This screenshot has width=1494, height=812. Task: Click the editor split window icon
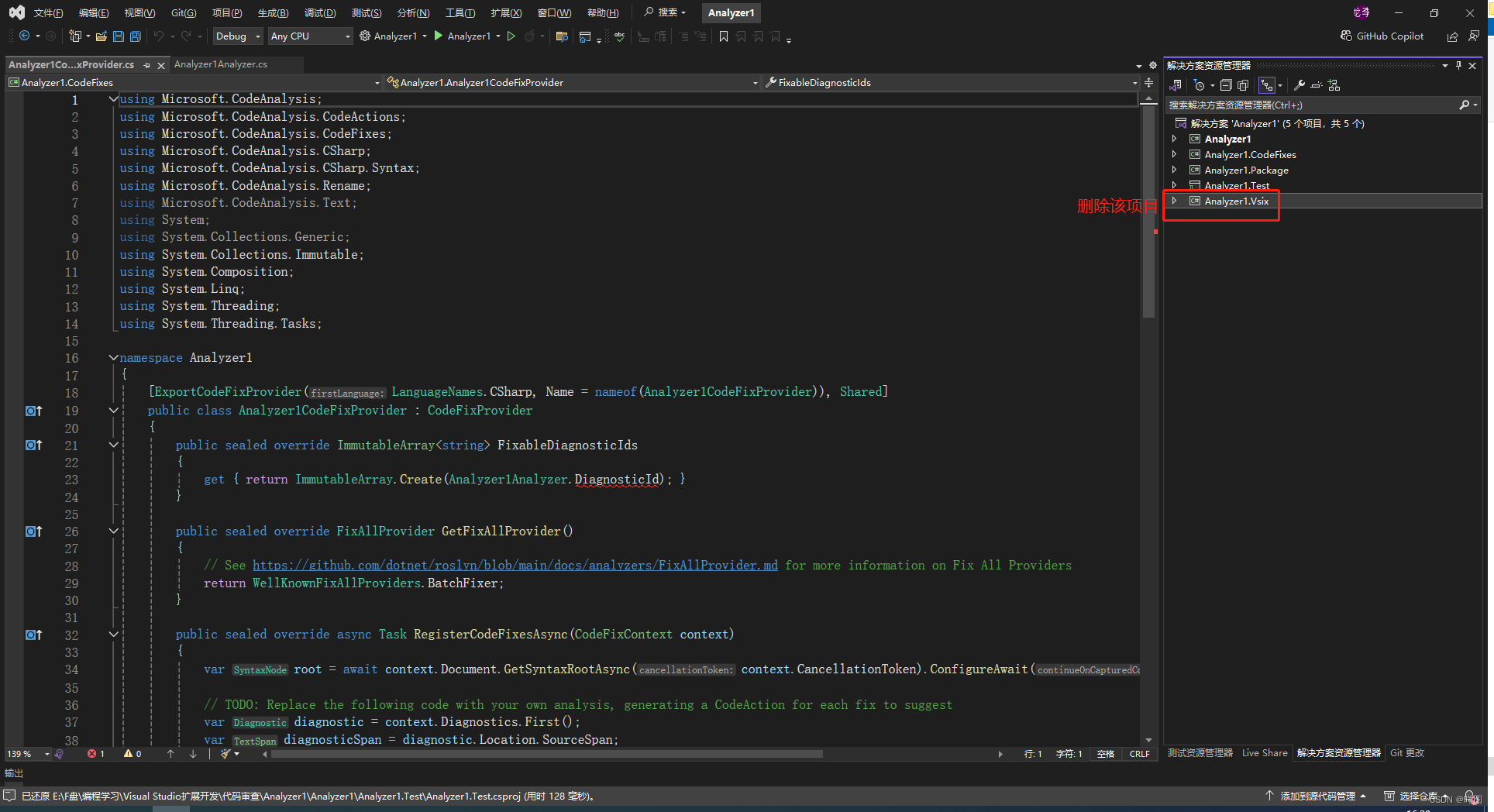coord(1148,82)
